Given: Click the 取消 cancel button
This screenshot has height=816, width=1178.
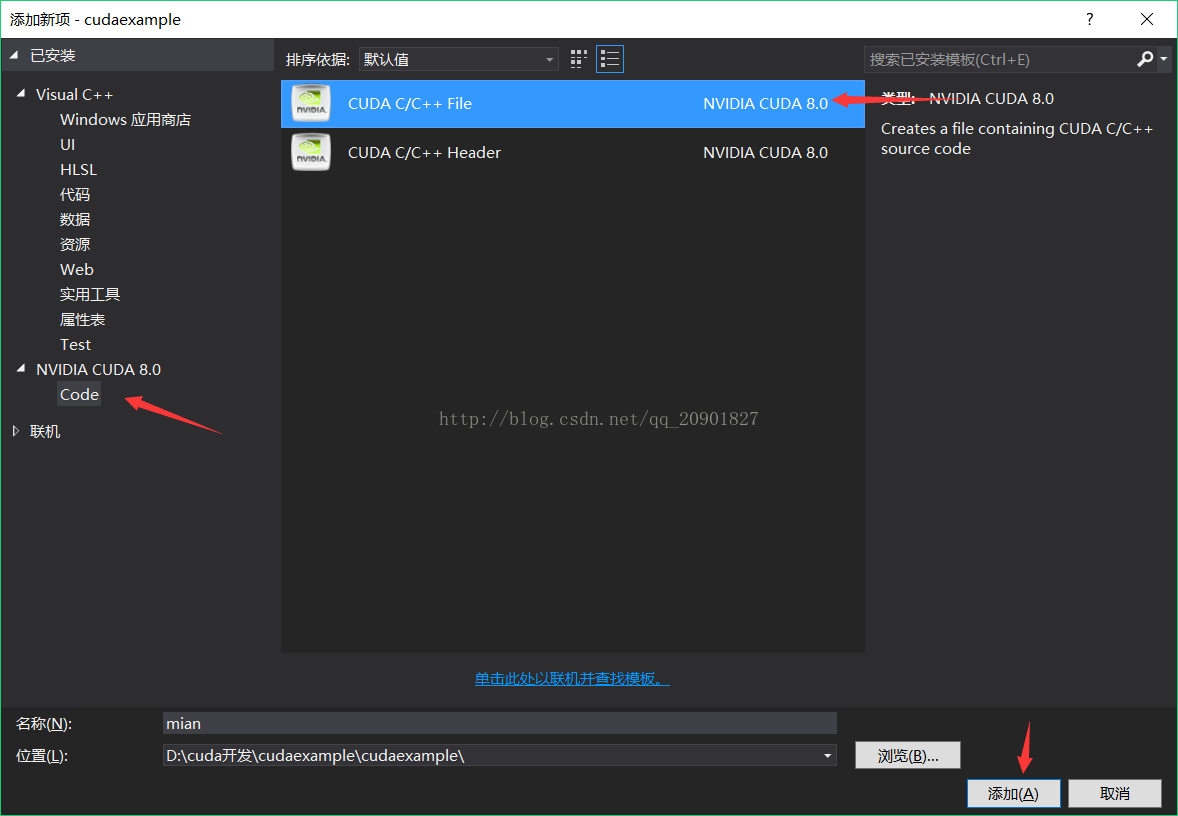Looking at the screenshot, I should click(1115, 793).
